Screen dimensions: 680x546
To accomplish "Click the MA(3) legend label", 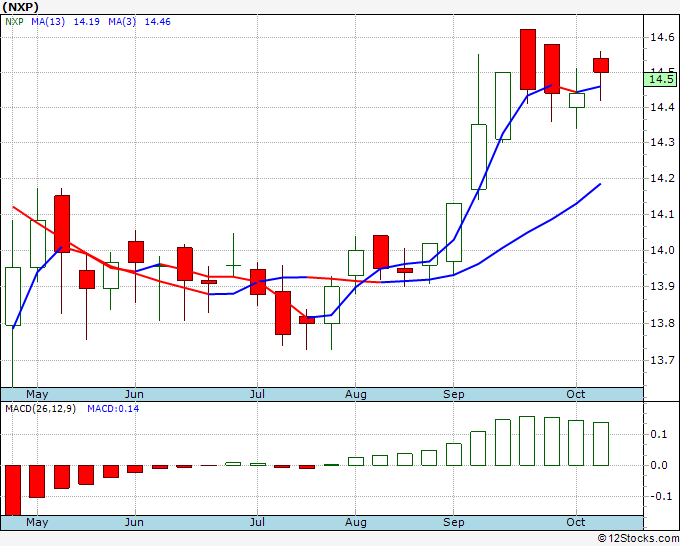I will (122, 22).
